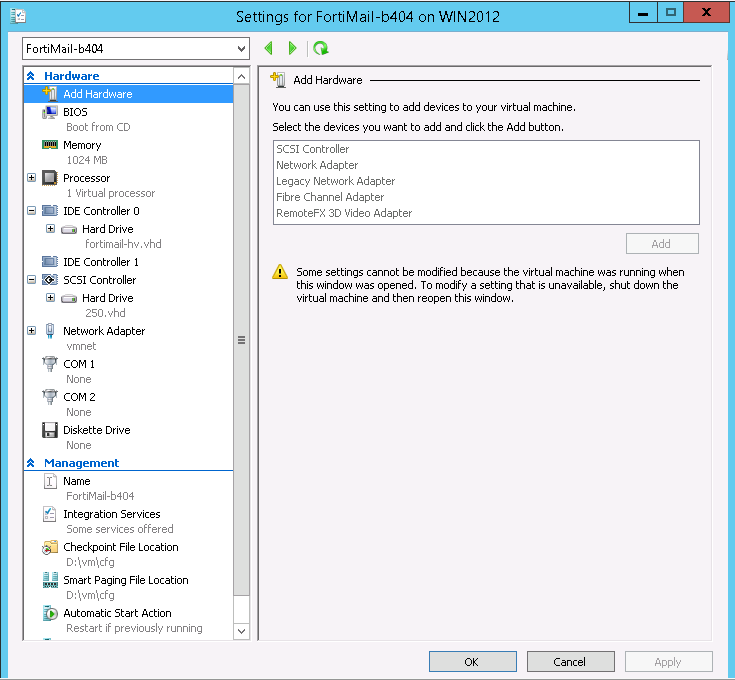Click the Checkpoint File Location icon

click(x=50, y=547)
